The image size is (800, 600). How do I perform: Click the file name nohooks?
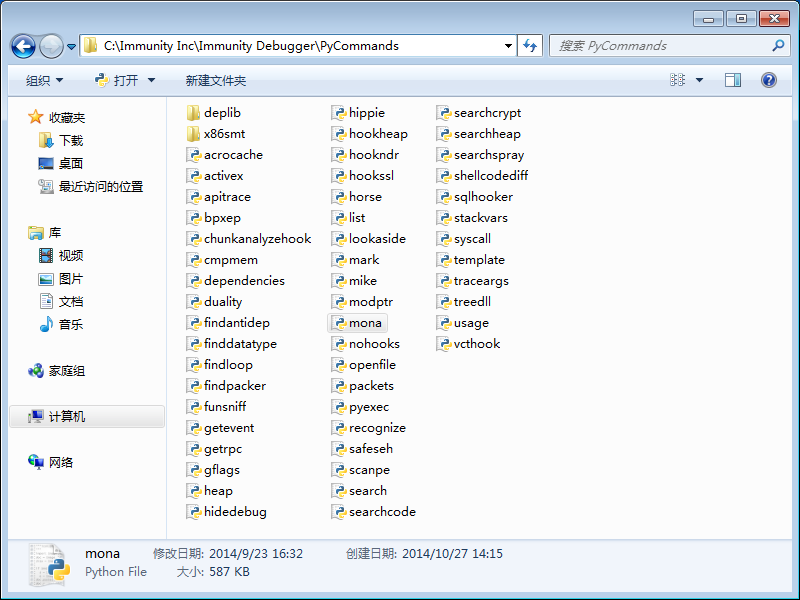[x=374, y=344]
